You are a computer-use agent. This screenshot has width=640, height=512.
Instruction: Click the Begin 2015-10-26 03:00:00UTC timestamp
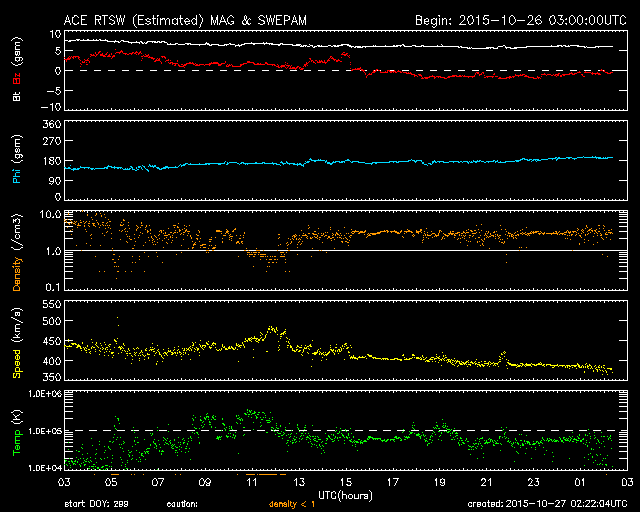tap(521, 20)
